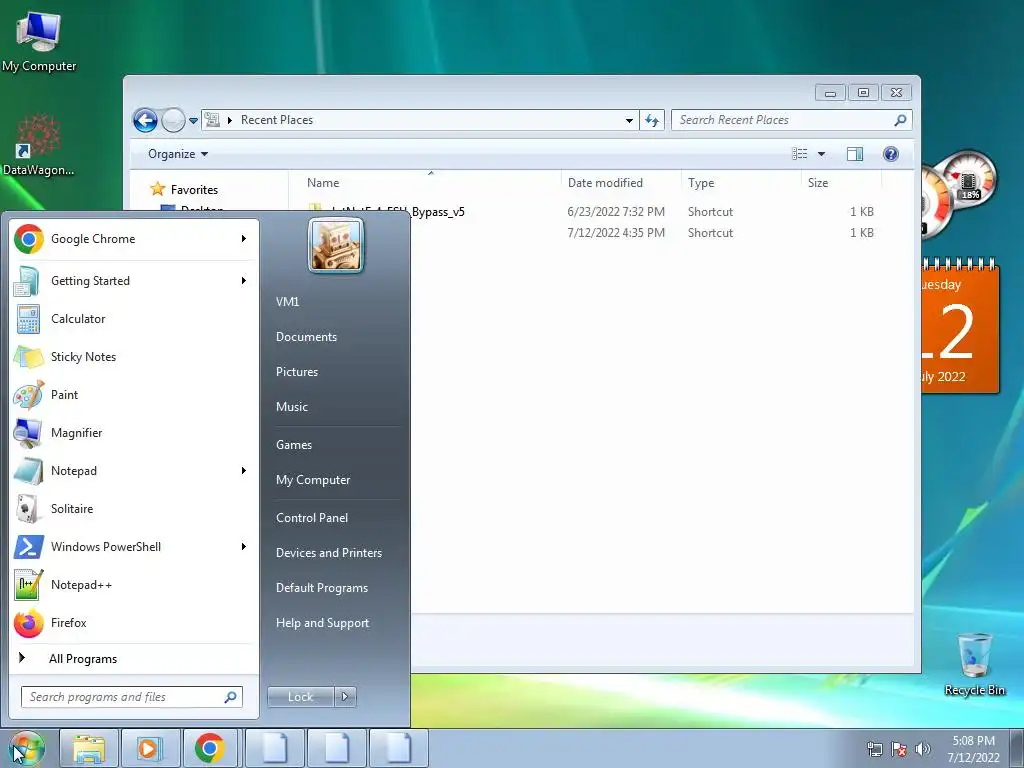Toggle the preview pane in Explorer
Image resolution: width=1024 pixels, height=768 pixels.
[x=854, y=153]
